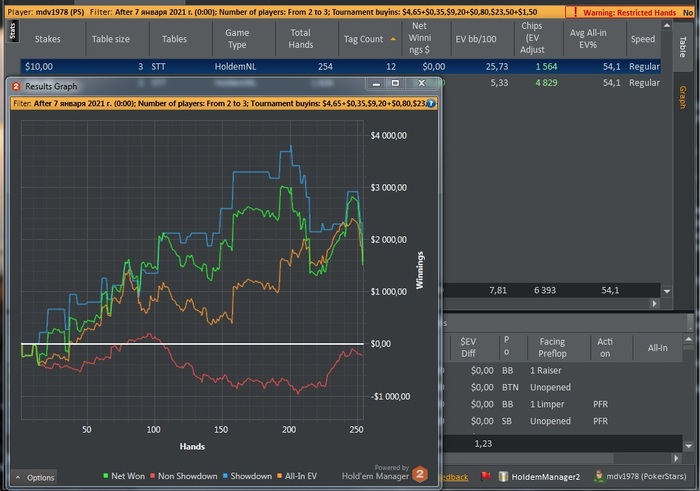Click the main filter description bar
The height and width of the screenshot is (491, 700).
click(284, 12)
